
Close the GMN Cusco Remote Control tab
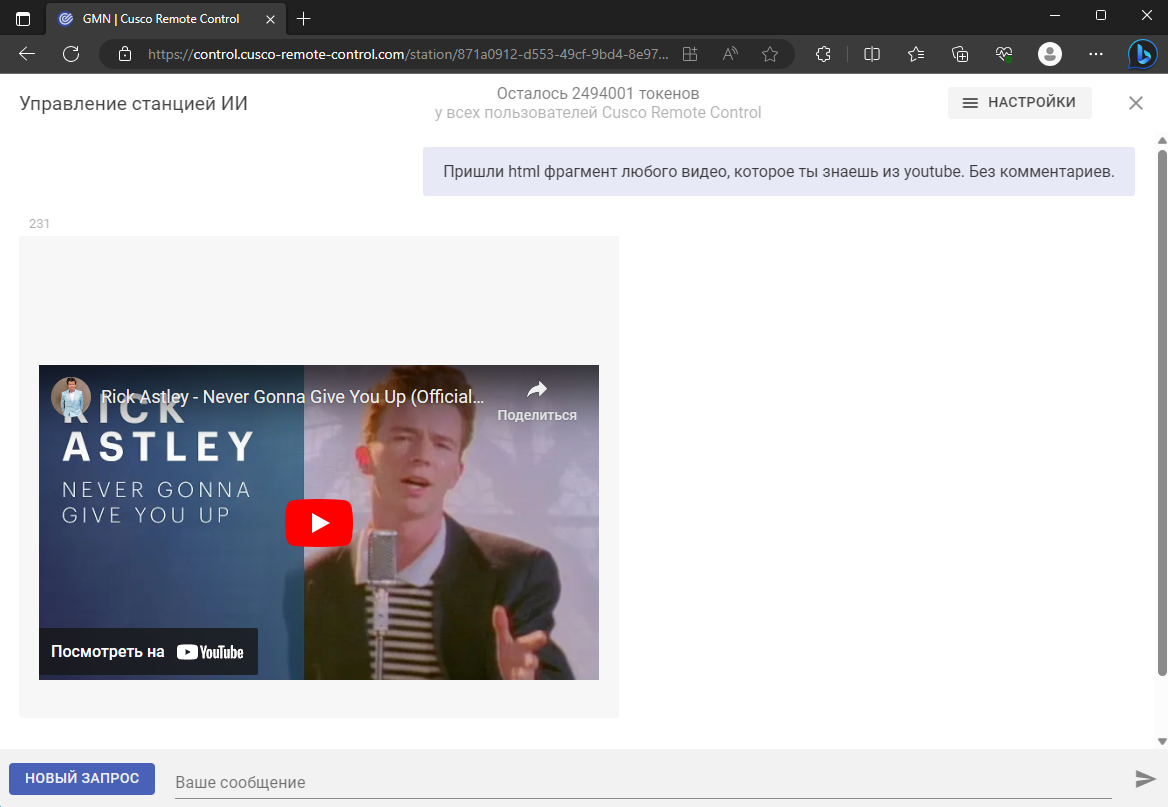coord(270,19)
